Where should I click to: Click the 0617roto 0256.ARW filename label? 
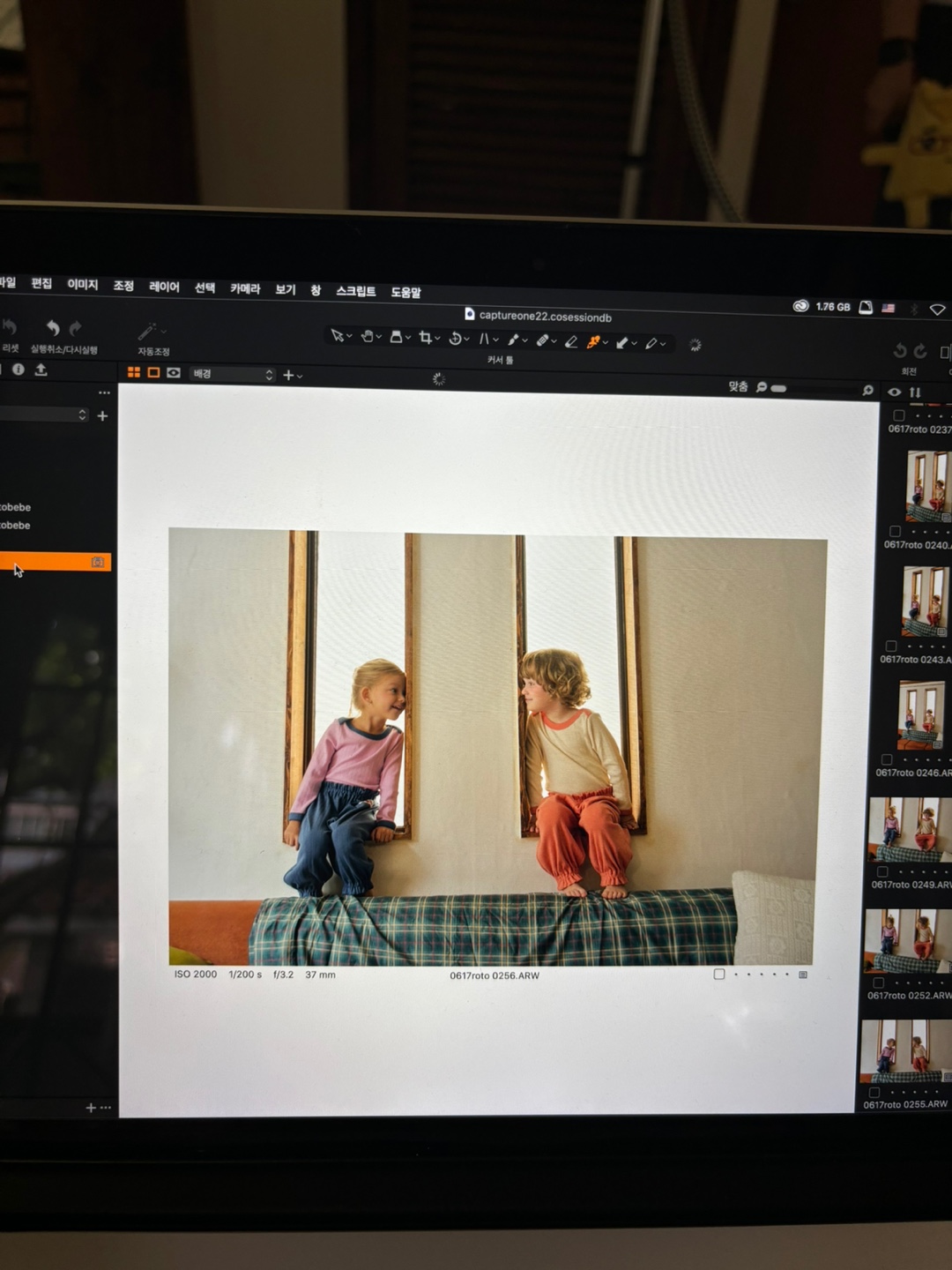(x=495, y=975)
